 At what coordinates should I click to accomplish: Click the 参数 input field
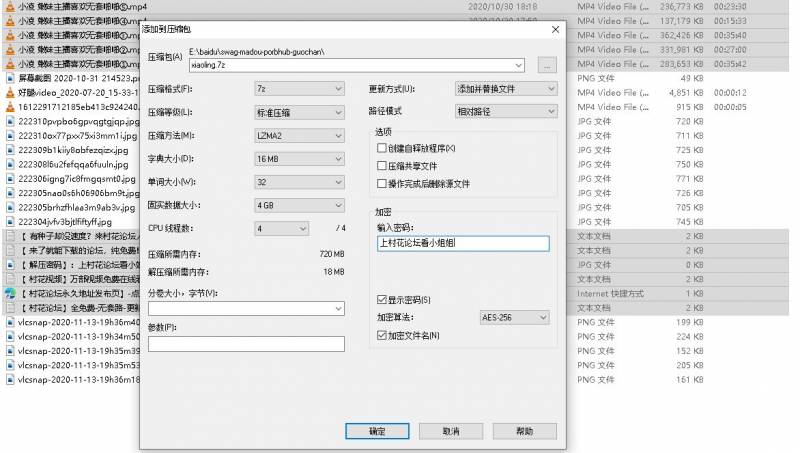tap(246, 344)
